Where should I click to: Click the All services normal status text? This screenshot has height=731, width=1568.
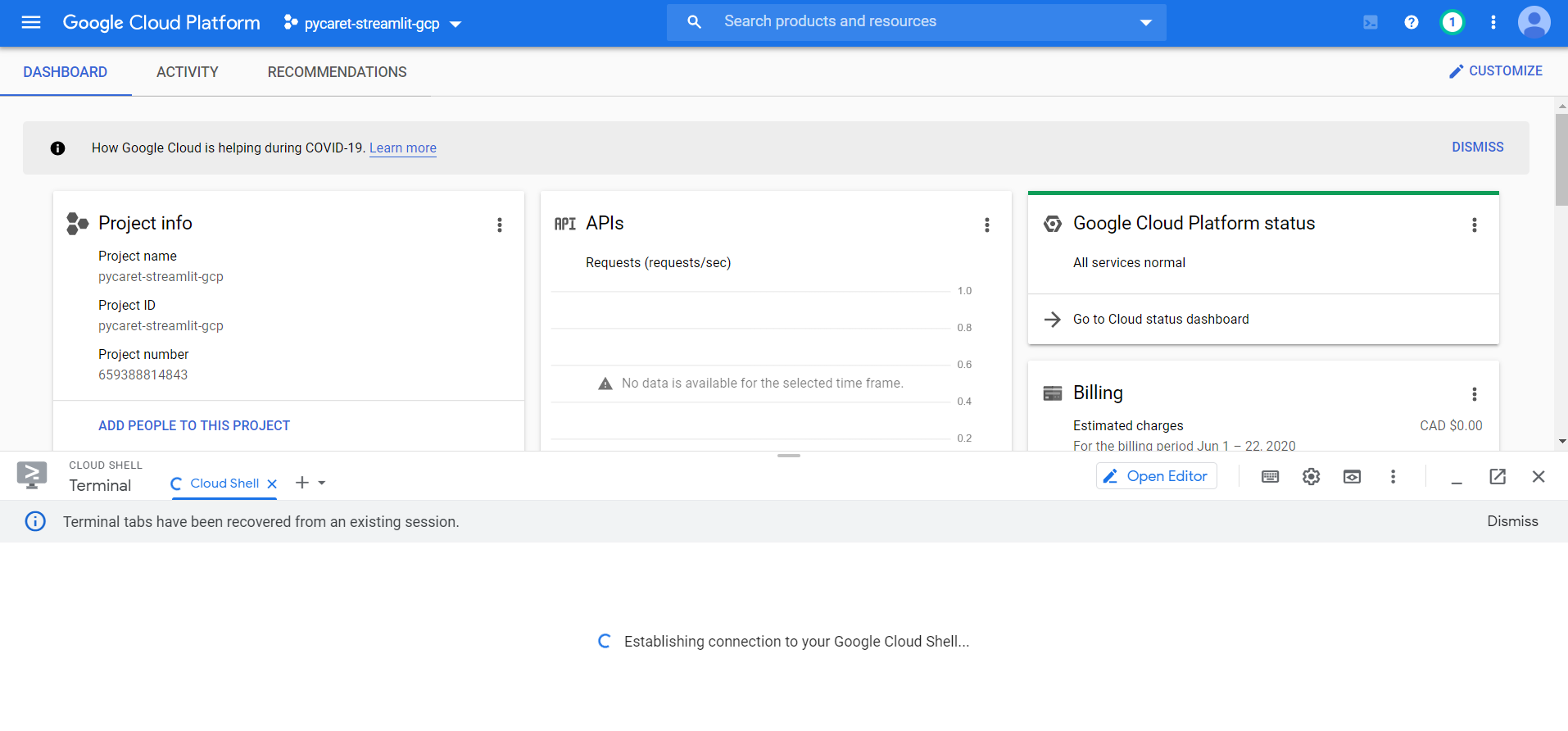[1129, 262]
